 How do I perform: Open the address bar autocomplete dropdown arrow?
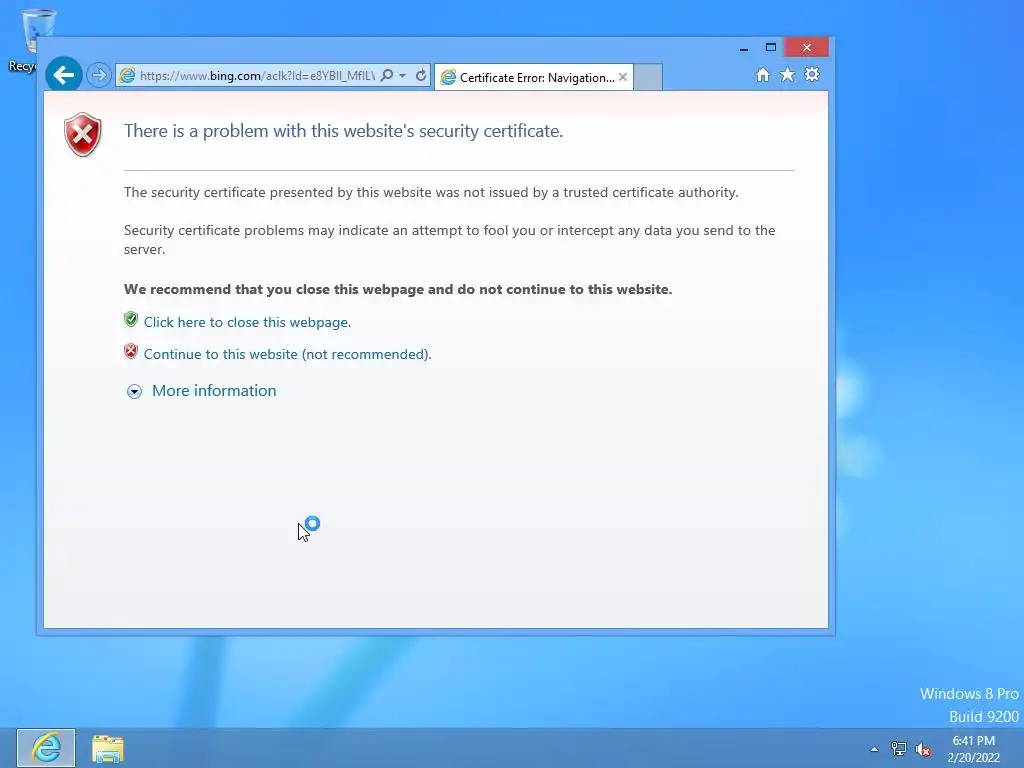[x=402, y=76]
